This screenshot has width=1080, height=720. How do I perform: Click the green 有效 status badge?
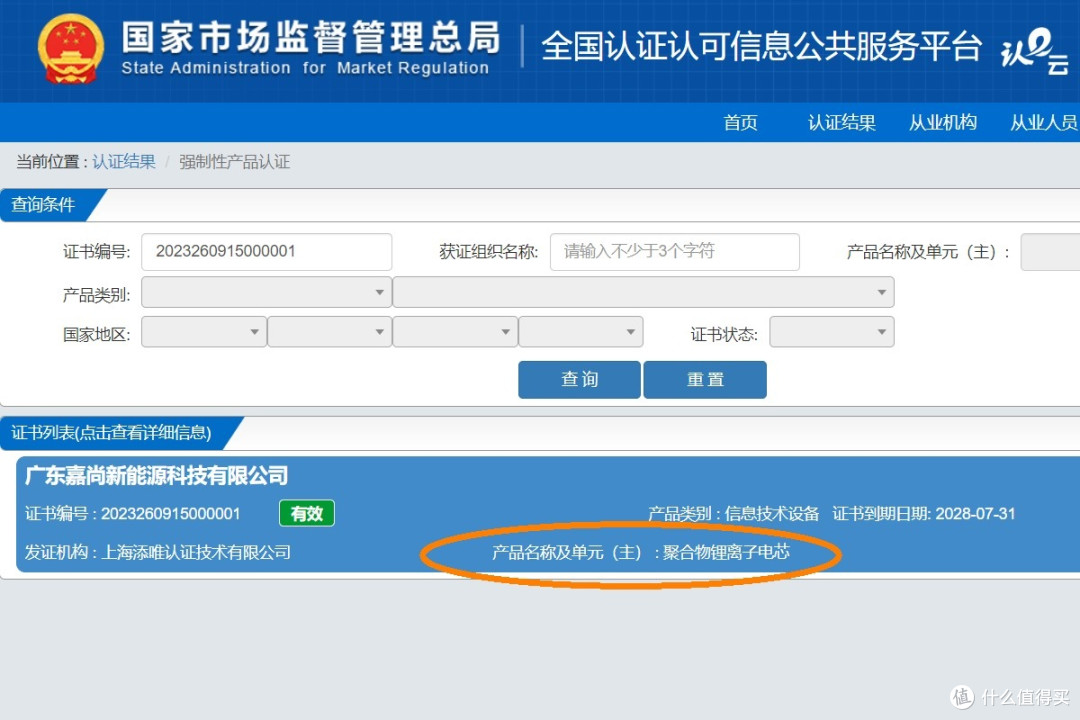click(x=307, y=513)
